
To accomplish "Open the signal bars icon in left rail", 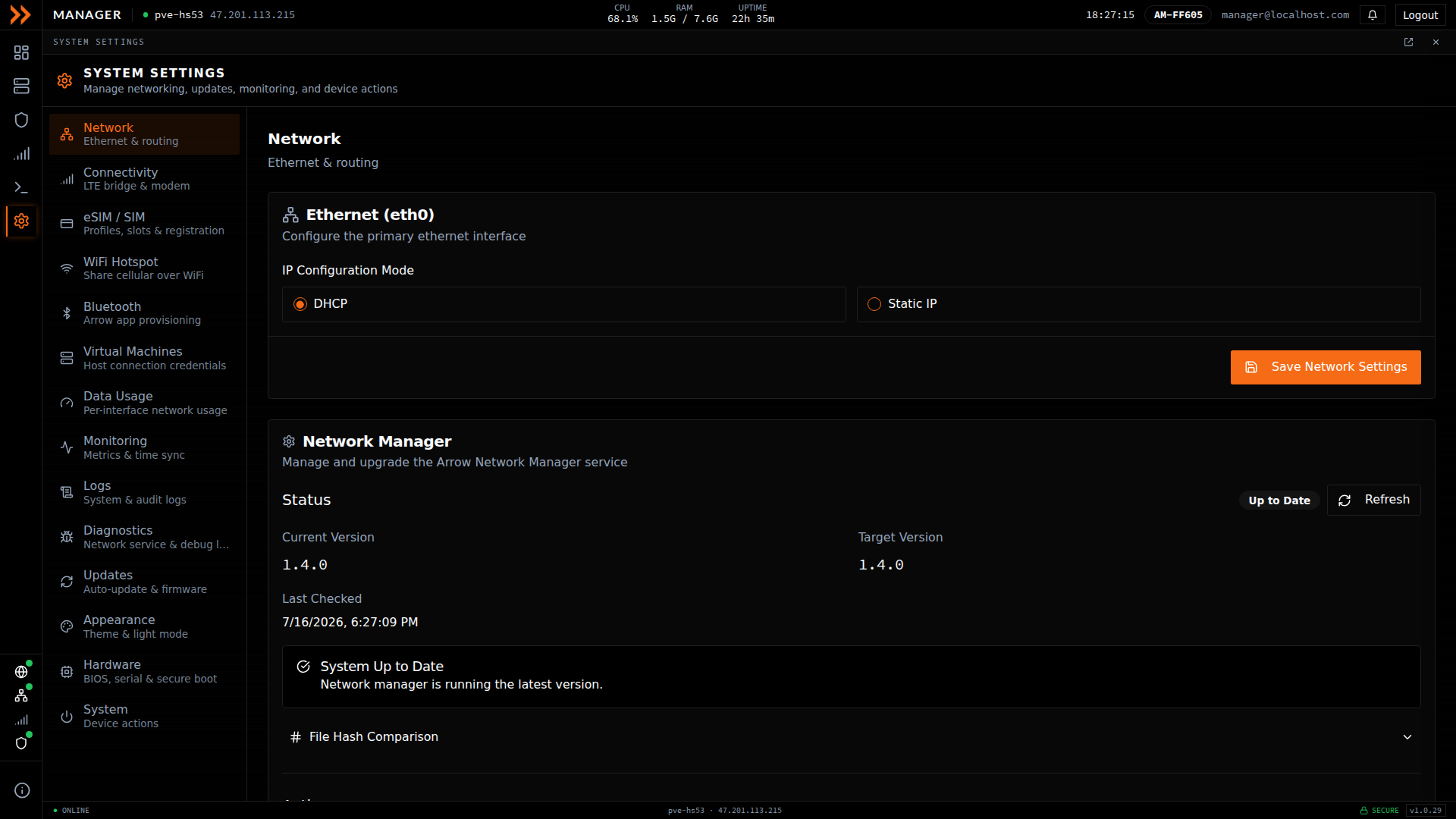I will click(21, 154).
